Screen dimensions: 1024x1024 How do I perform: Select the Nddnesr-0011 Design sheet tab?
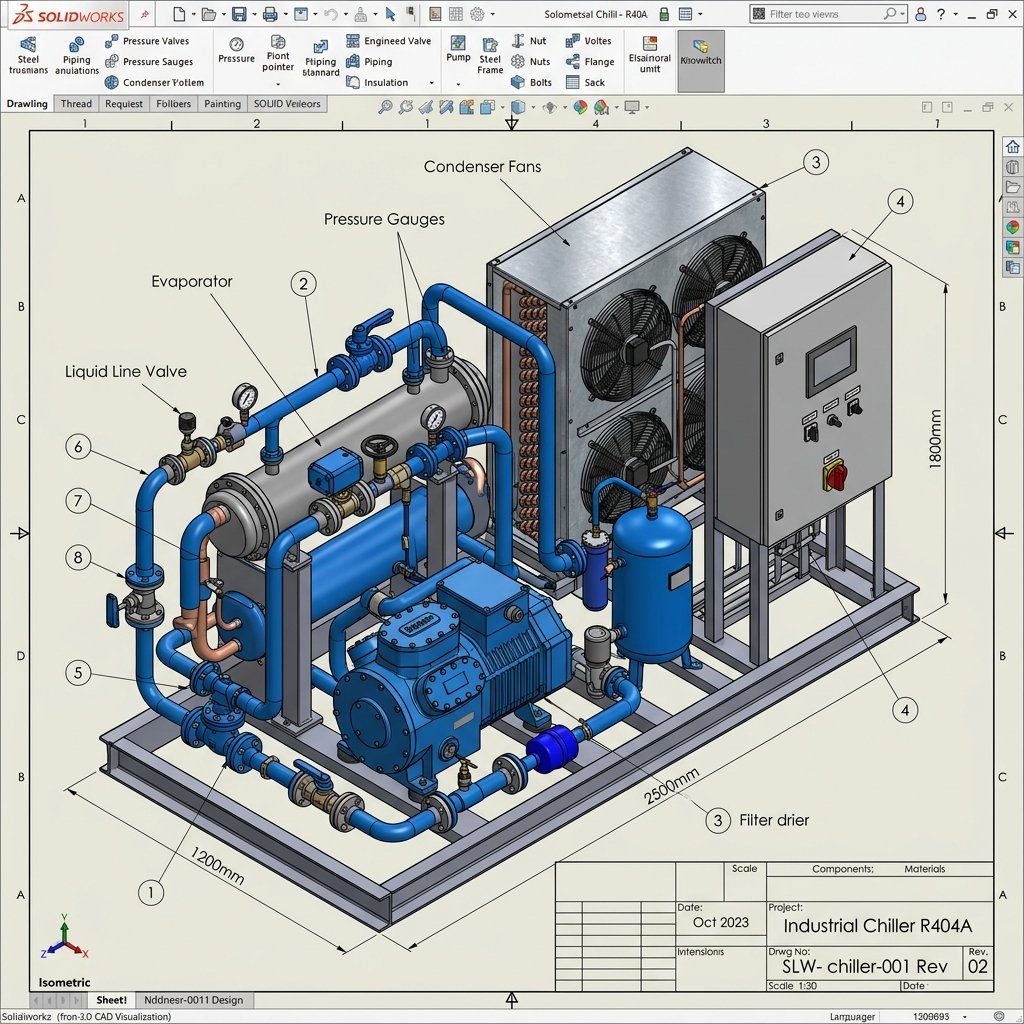coord(193,1000)
